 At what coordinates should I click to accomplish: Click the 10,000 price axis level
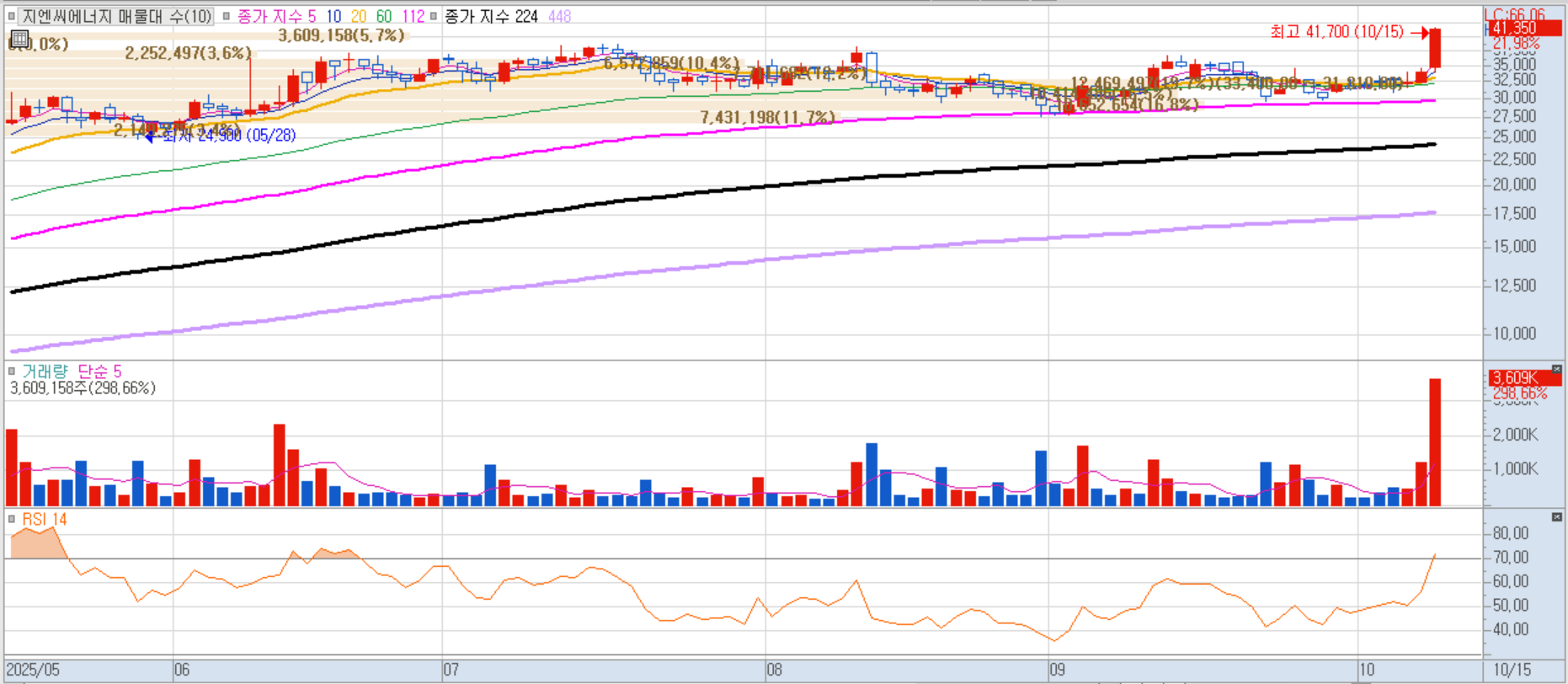1514,334
